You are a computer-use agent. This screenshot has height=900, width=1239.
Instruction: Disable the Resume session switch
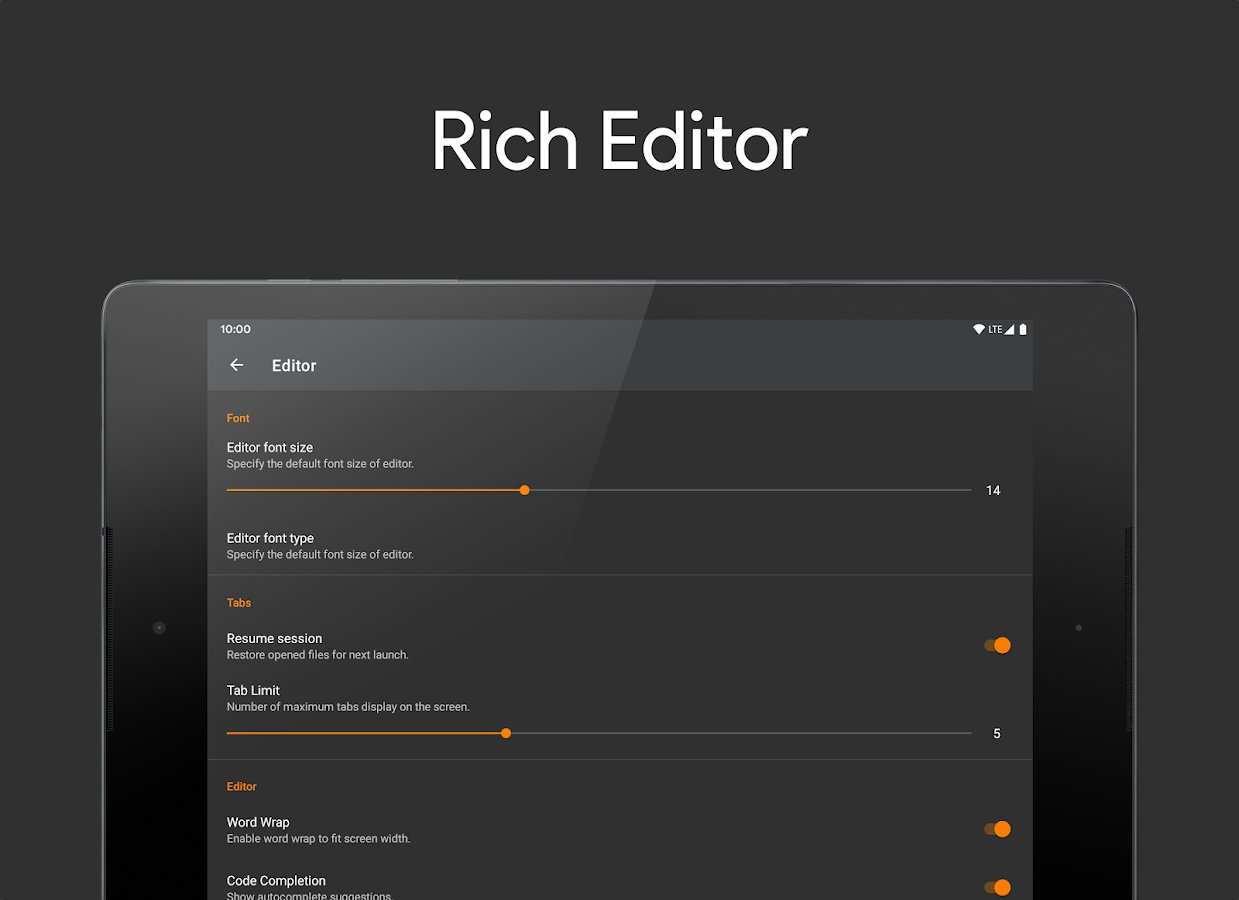(997, 645)
